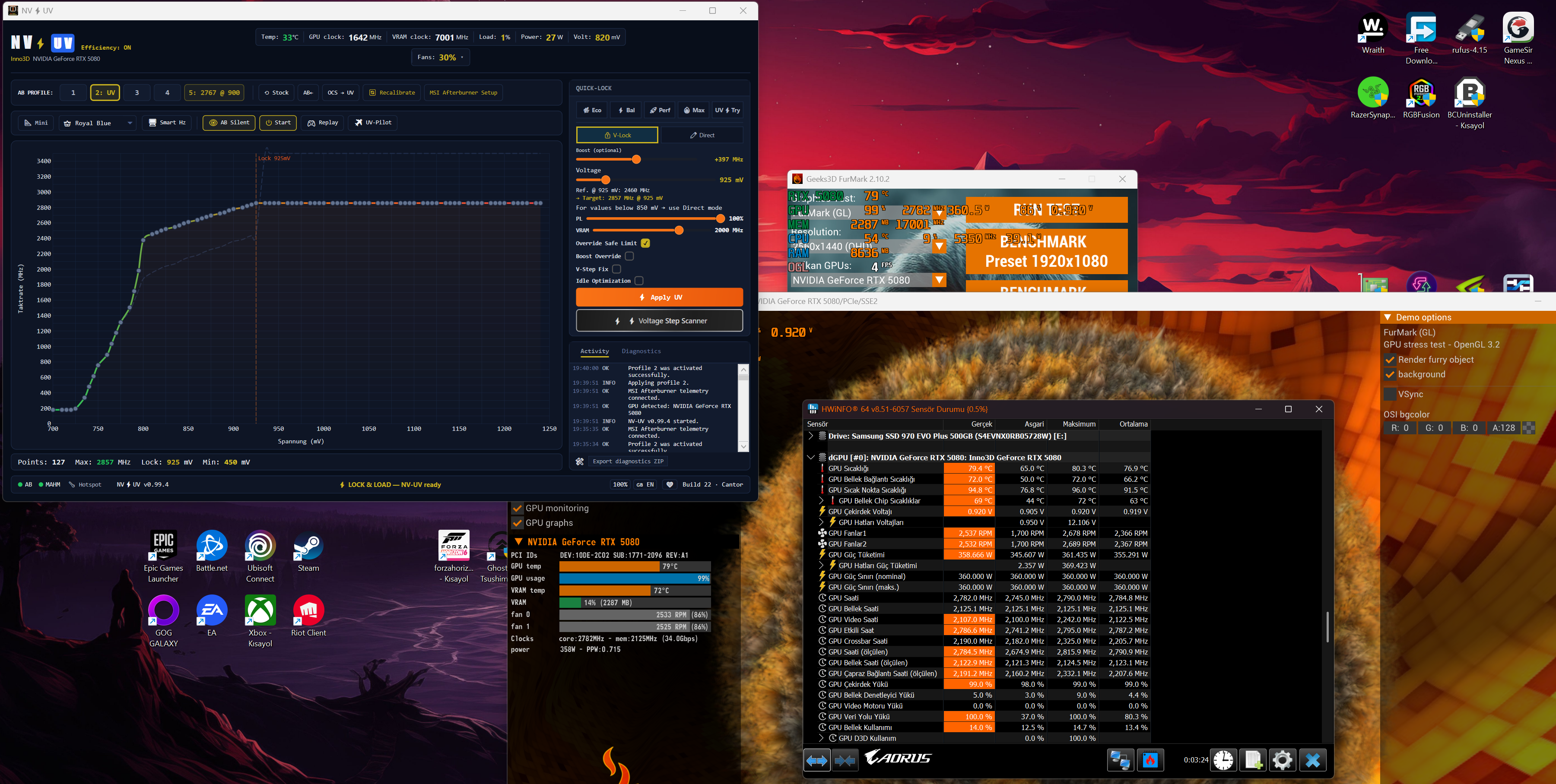Open the Ubisoft Connect desktop icon
Image resolution: width=1556 pixels, height=784 pixels.
pyautogui.click(x=260, y=556)
